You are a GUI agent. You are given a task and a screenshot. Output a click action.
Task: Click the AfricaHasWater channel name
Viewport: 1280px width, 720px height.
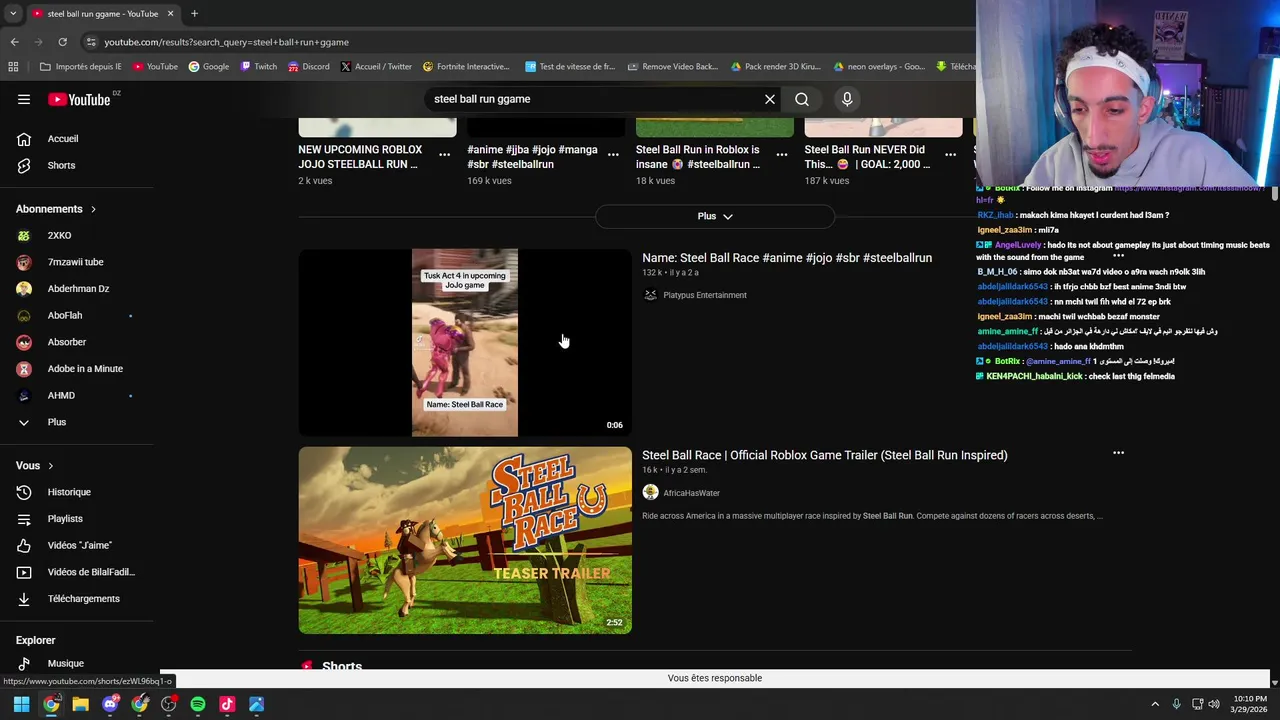(691, 493)
